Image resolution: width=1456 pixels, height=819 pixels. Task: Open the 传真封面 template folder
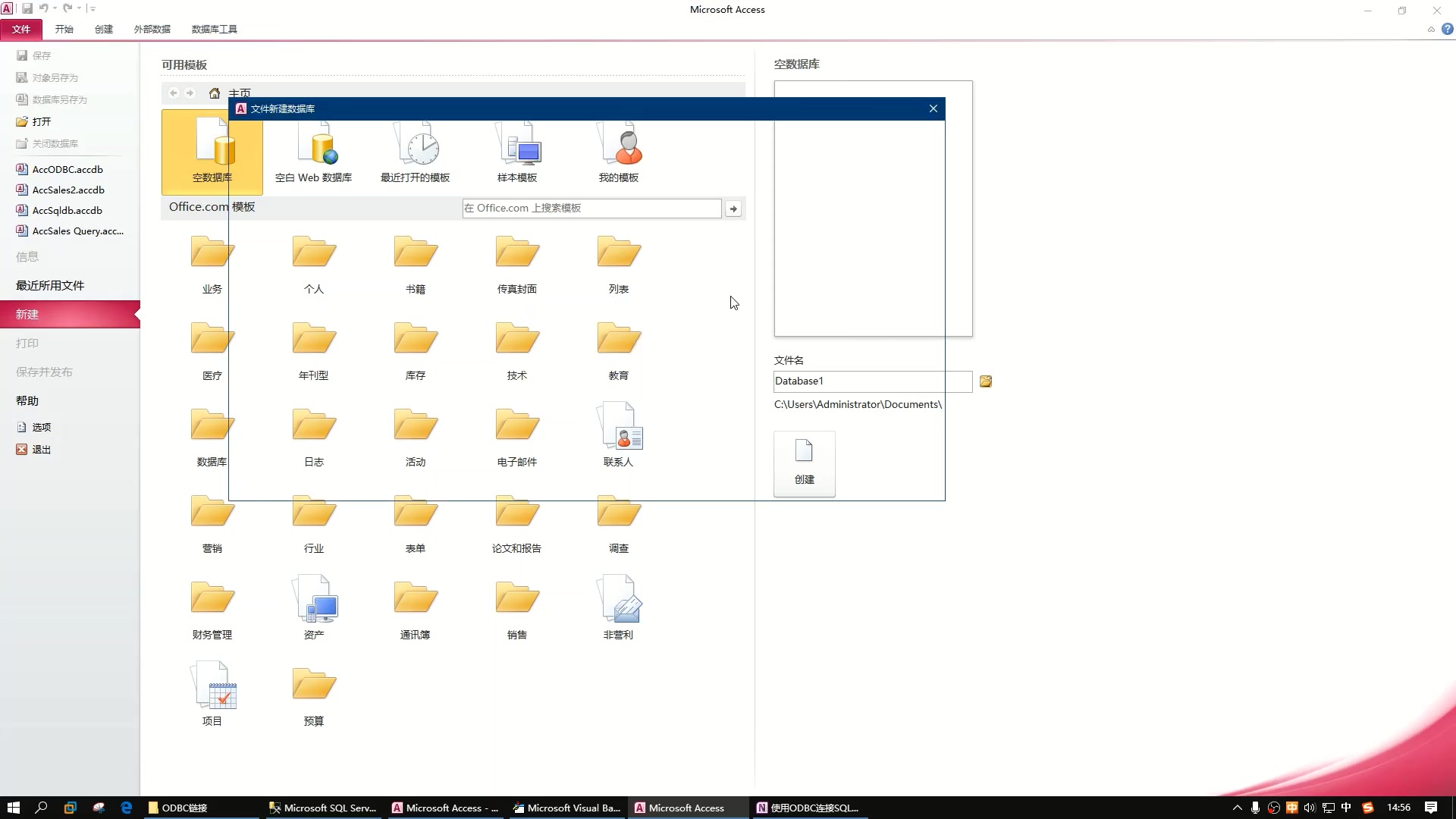pyautogui.click(x=516, y=265)
